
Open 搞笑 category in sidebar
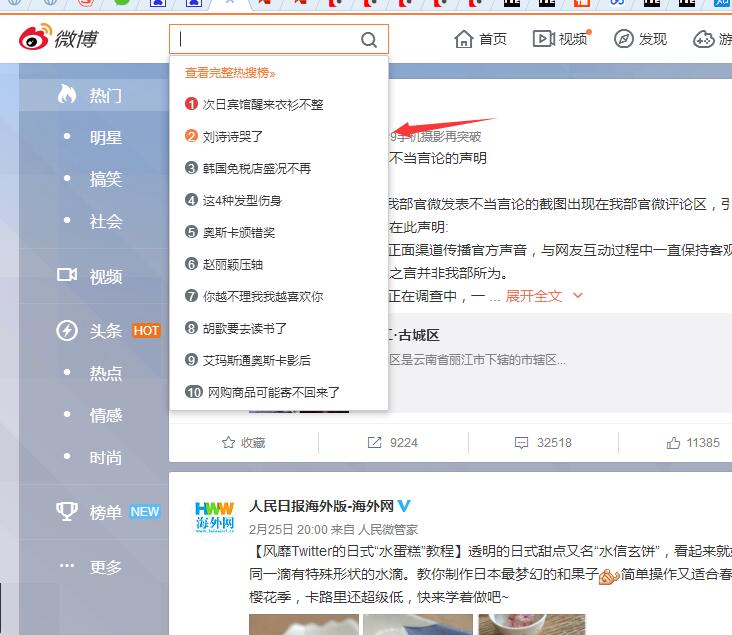point(106,179)
